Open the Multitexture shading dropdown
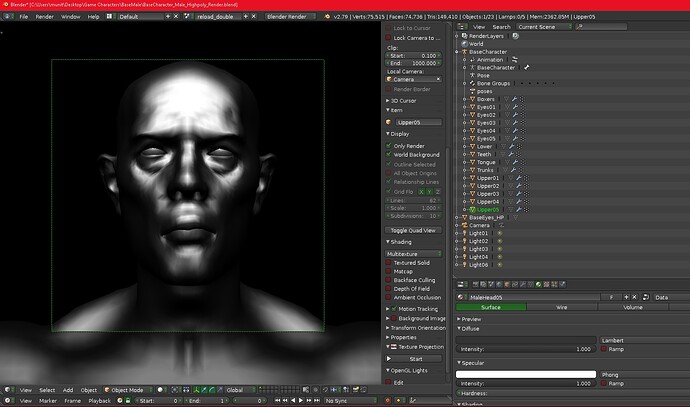 click(x=413, y=254)
